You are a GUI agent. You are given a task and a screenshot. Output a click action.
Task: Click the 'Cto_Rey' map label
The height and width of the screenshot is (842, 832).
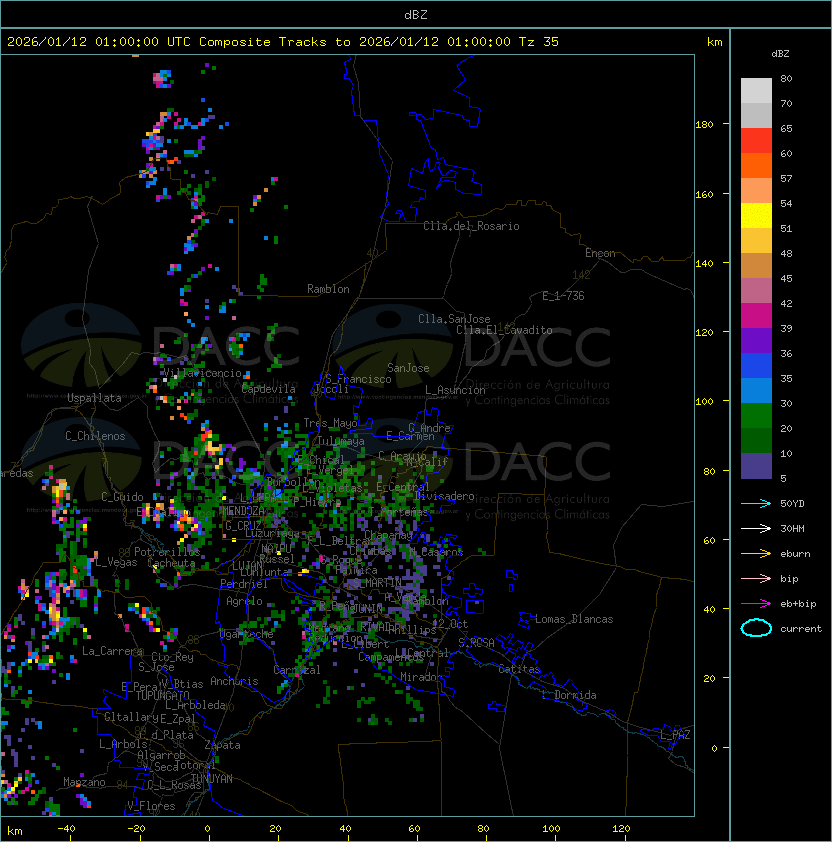tap(172, 657)
